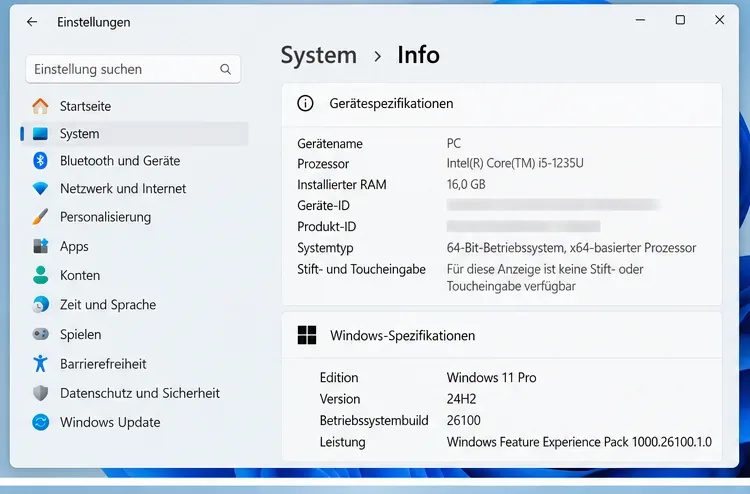The height and width of the screenshot is (494, 750).
Task: Click the Info breadcrumb title
Action: coord(419,55)
